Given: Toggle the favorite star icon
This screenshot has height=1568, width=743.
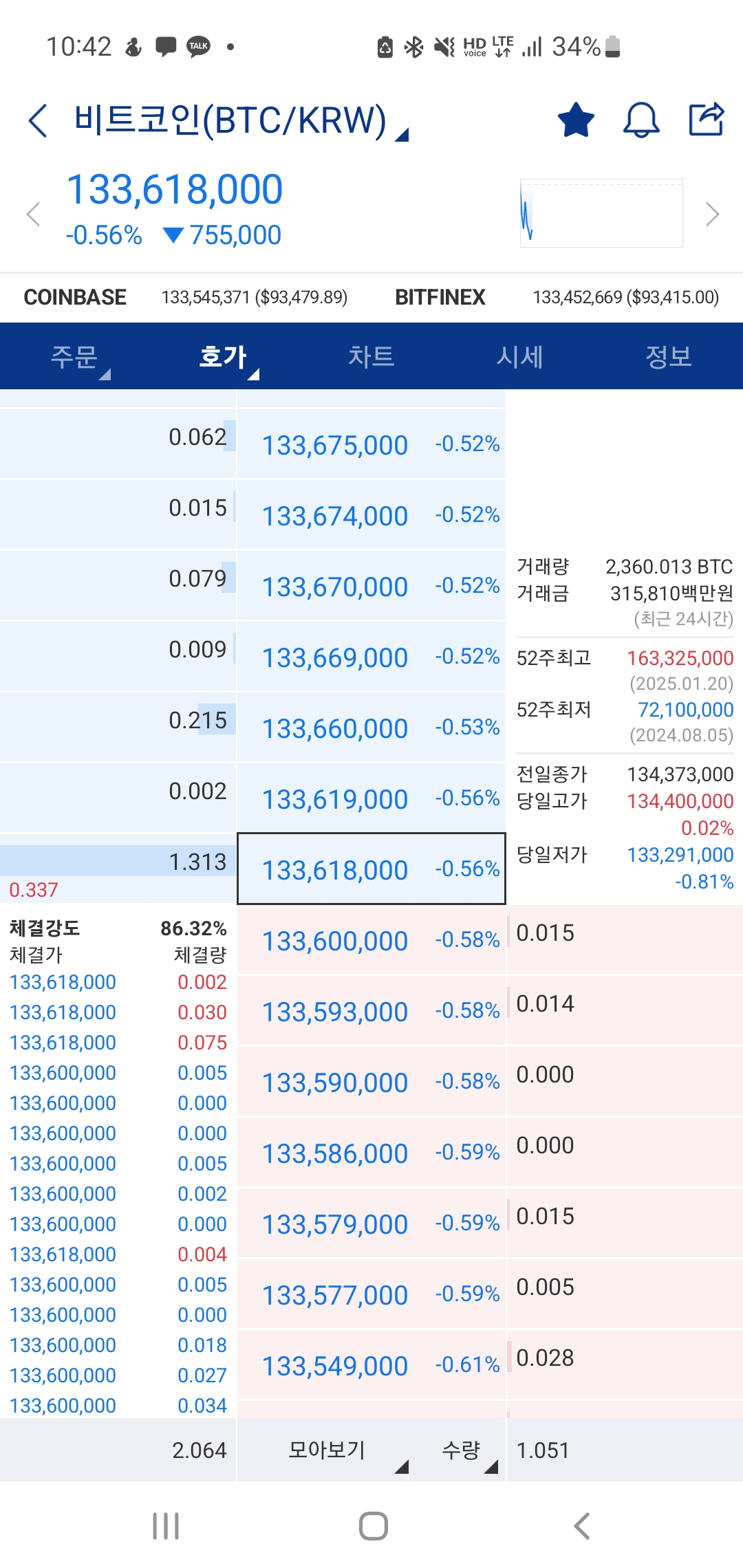Looking at the screenshot, I should point(575,120).
